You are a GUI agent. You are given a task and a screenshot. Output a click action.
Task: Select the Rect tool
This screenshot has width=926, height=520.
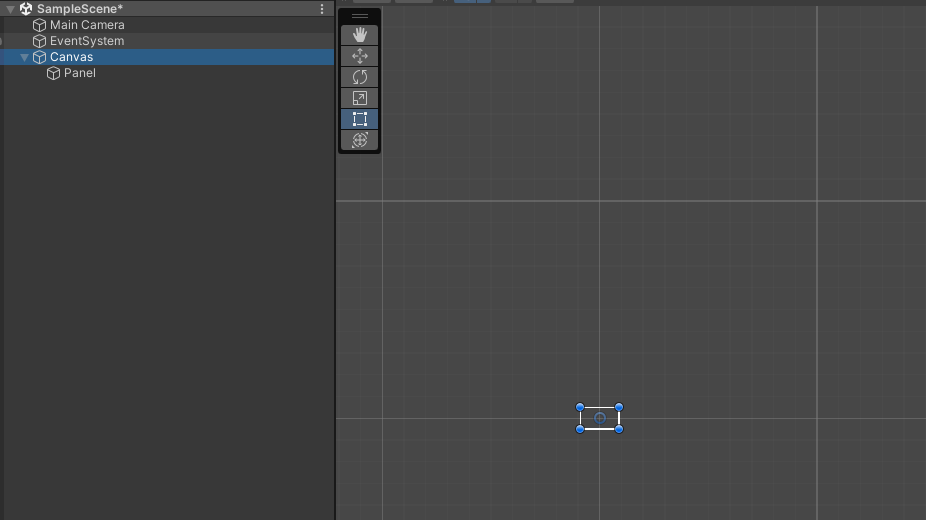(360, 119)
